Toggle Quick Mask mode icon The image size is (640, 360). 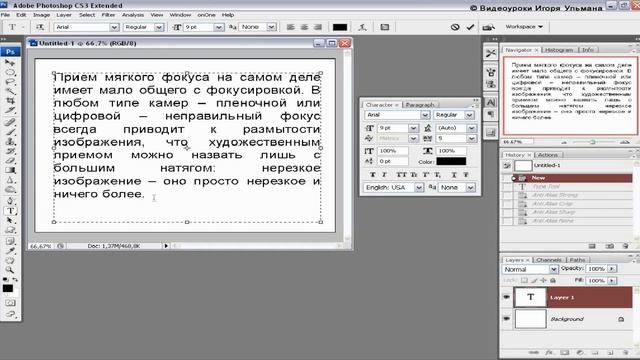[x=10, y=303]
